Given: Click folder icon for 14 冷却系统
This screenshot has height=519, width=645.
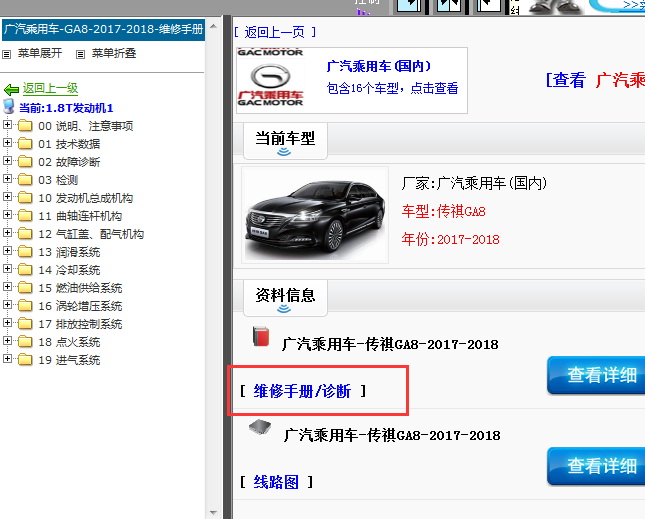Looking at the screenshot, I should (x=25, y=270).
